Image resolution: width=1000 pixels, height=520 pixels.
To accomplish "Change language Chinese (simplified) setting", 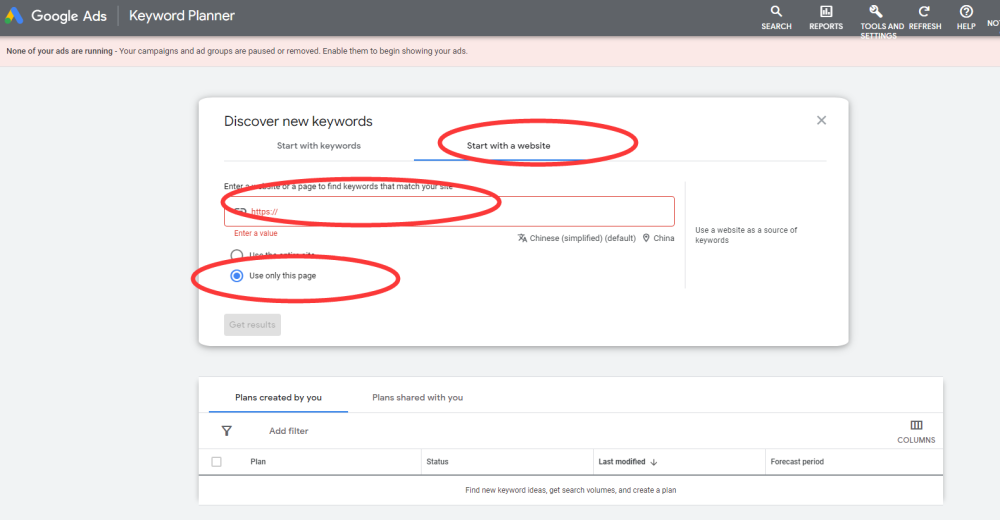I will [x=577, y=238].
